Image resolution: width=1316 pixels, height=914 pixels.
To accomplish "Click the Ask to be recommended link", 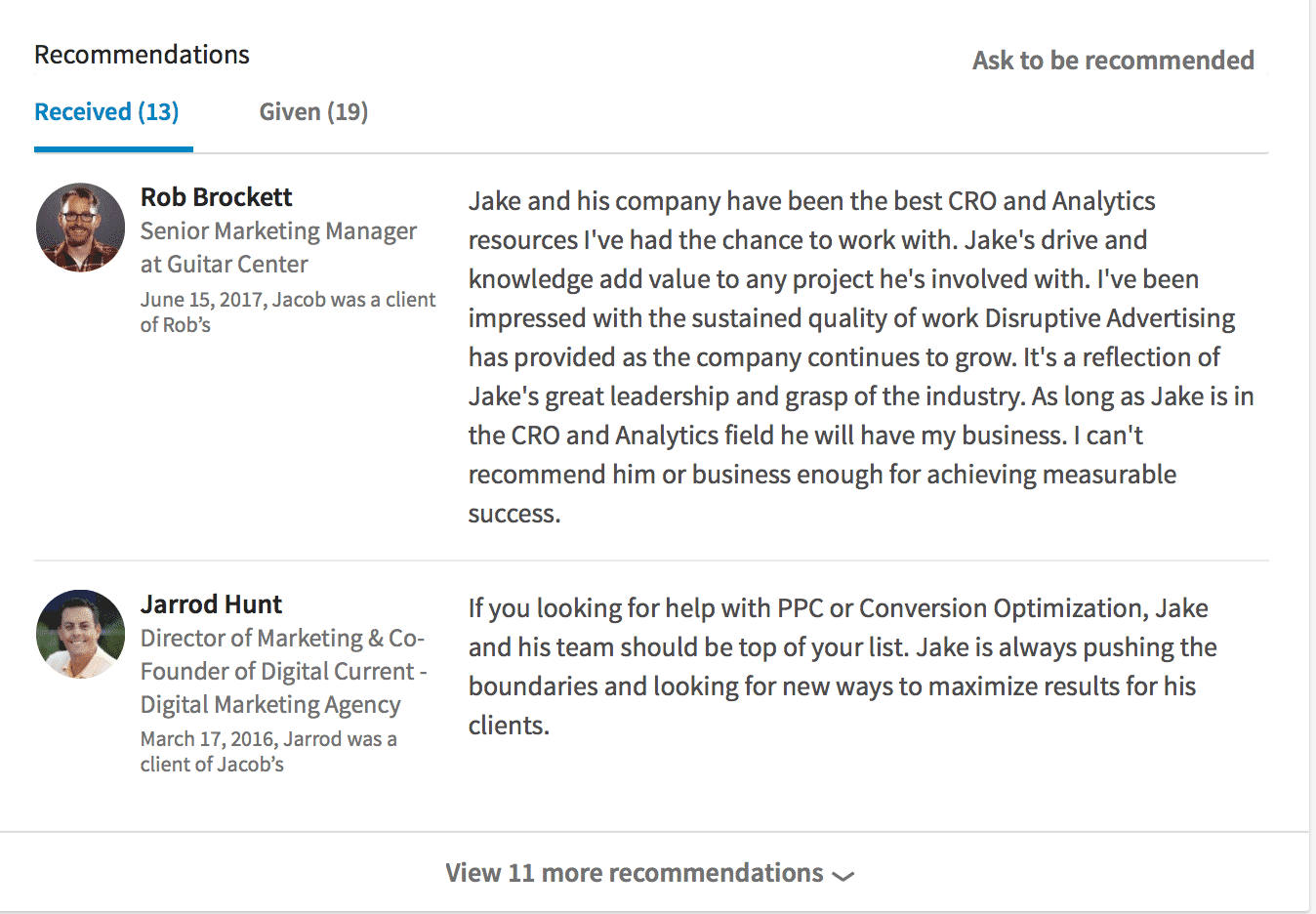I will 1113,60.
